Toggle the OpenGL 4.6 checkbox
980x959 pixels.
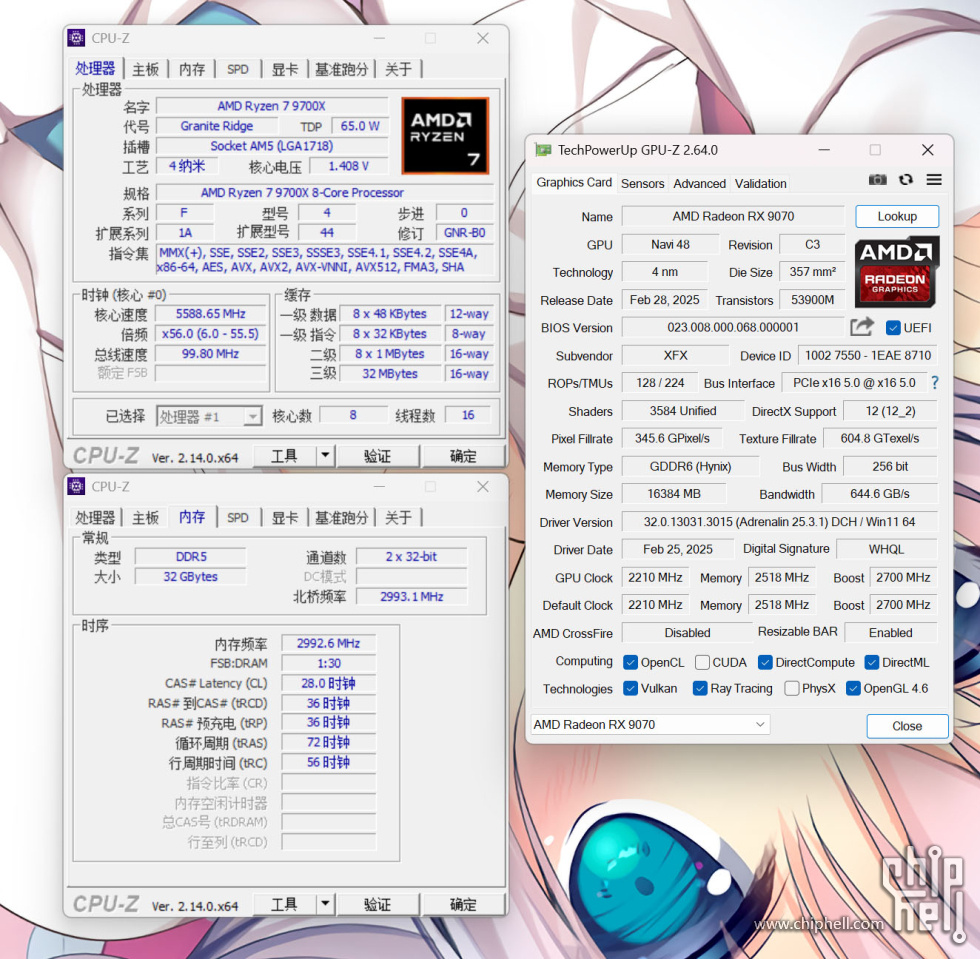pyautogui.click(x=853, y=688)
